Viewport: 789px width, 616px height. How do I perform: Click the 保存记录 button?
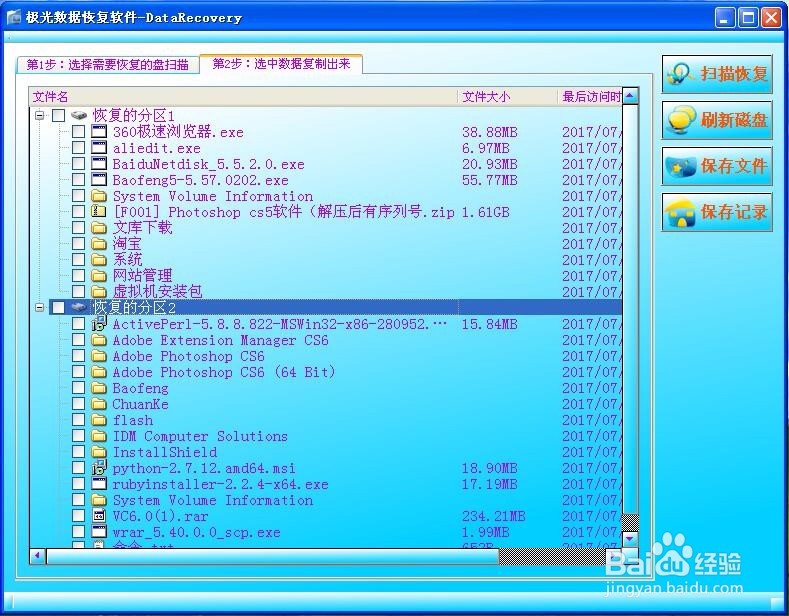pyautogui.click(x=717, y=212)
